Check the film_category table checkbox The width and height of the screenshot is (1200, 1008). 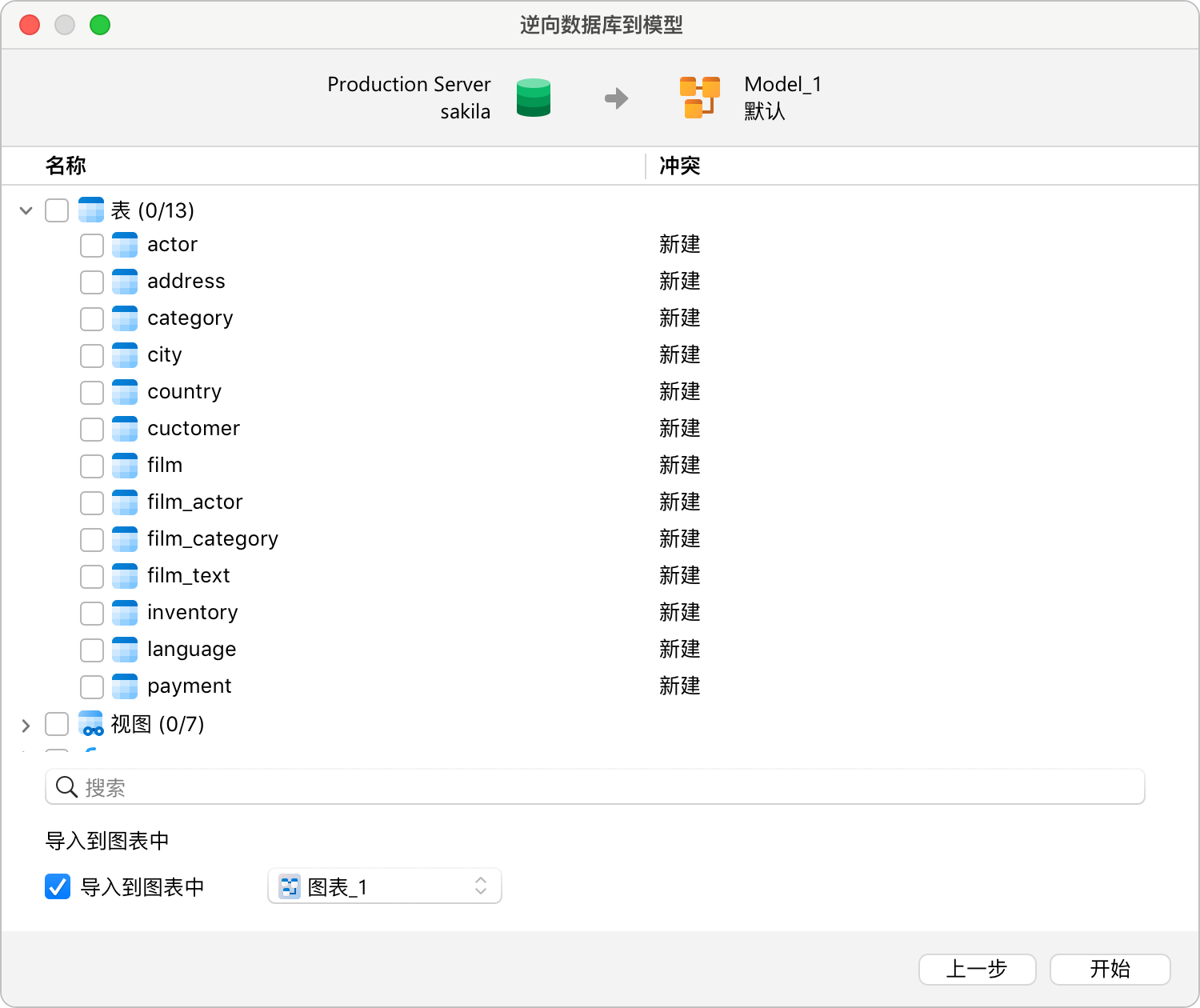[92, 540]
